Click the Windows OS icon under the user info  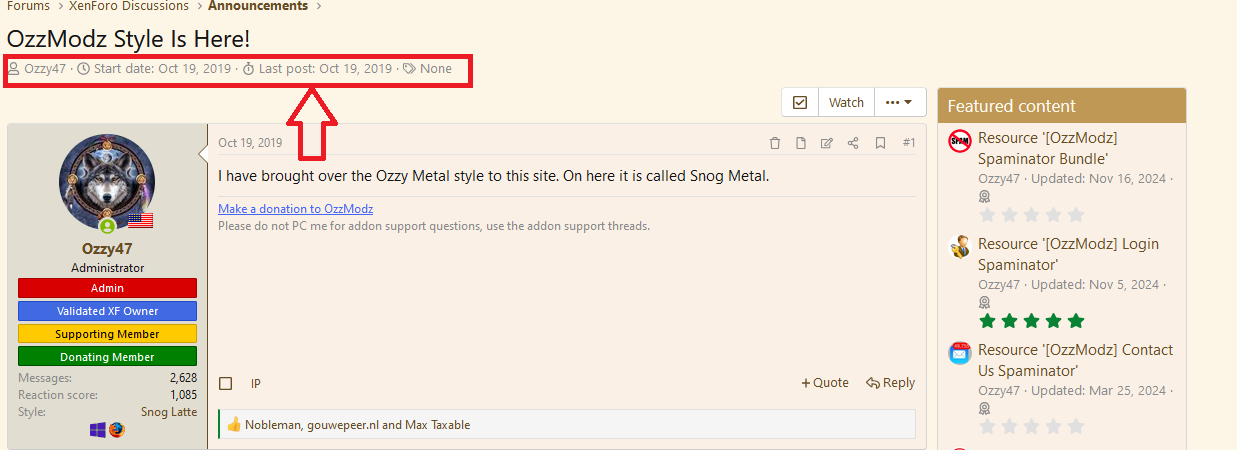coord(98,430)
